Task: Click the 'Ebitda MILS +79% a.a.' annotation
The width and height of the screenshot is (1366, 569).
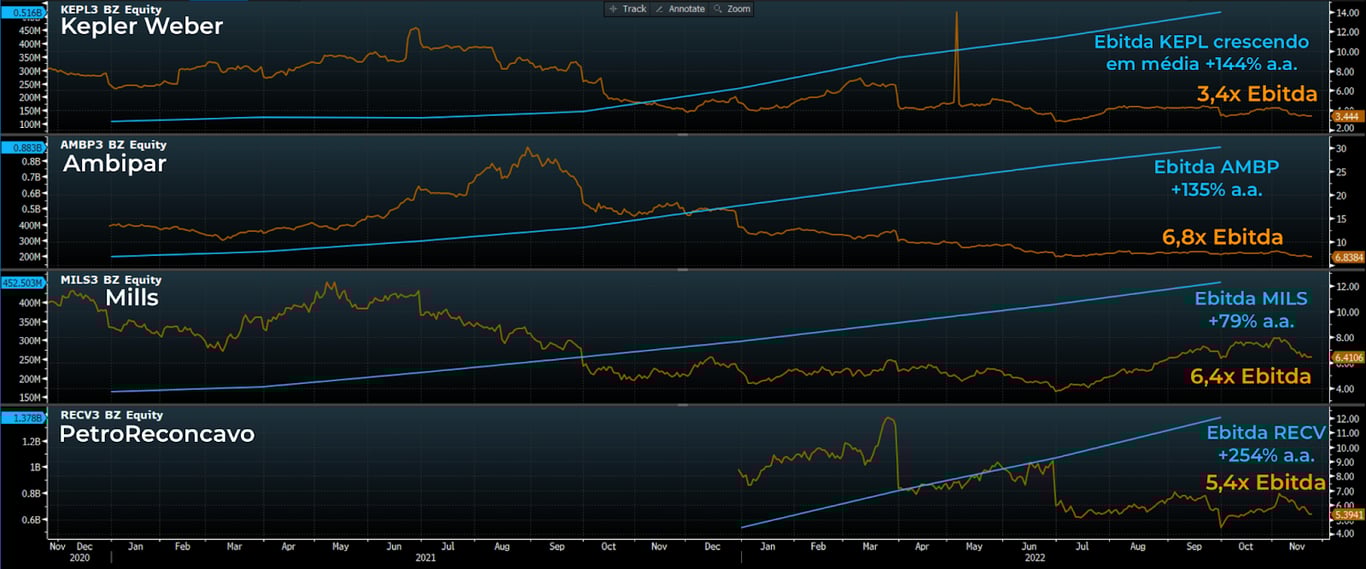Action: [1251, 310]
